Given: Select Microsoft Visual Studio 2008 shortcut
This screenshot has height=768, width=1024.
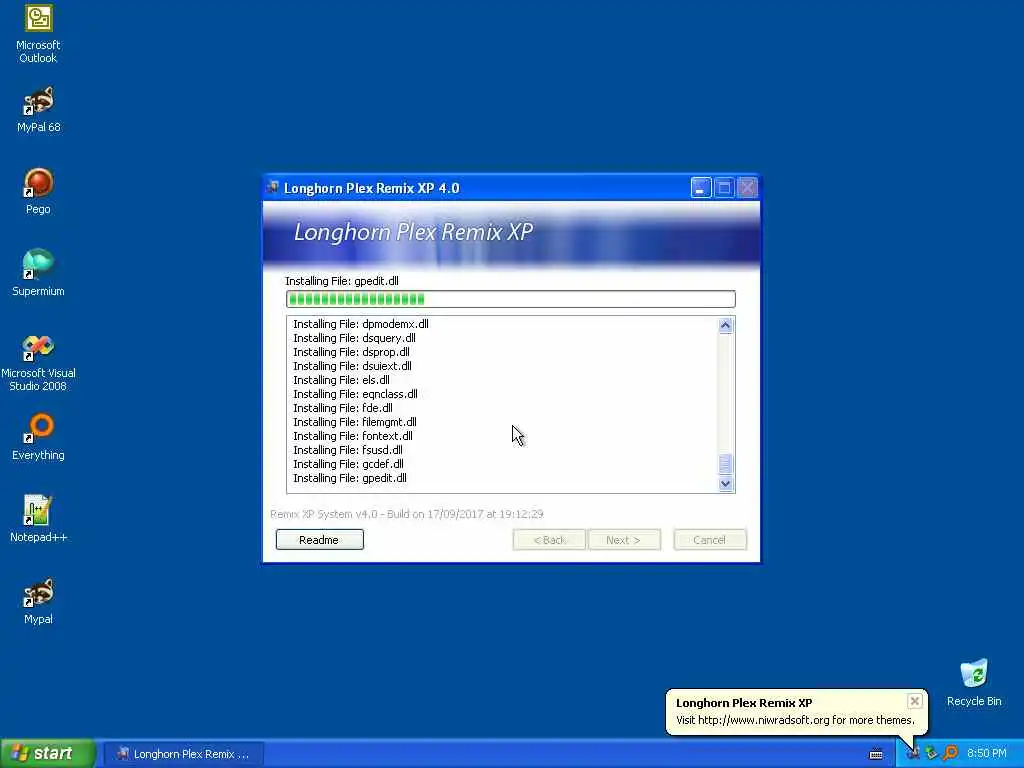Looking at the screenshot, I should [38, 362].
